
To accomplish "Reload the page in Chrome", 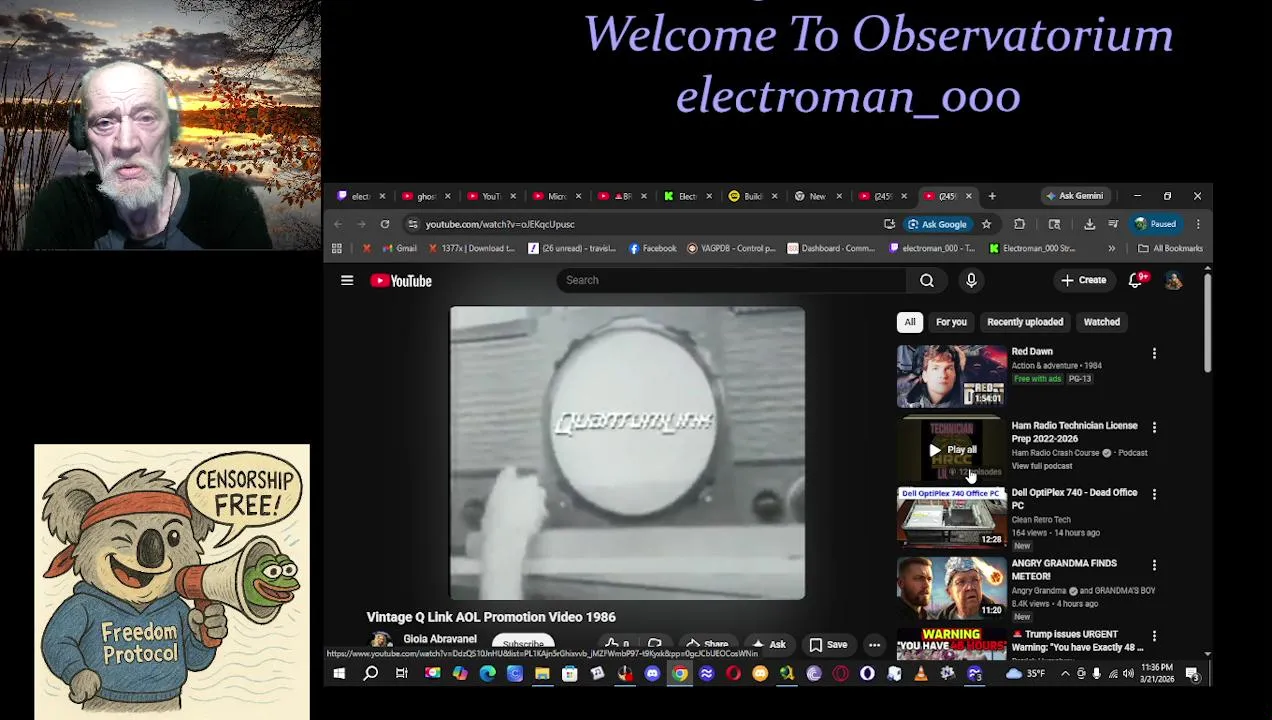I will pyautogui.click(x=385, y=224).
